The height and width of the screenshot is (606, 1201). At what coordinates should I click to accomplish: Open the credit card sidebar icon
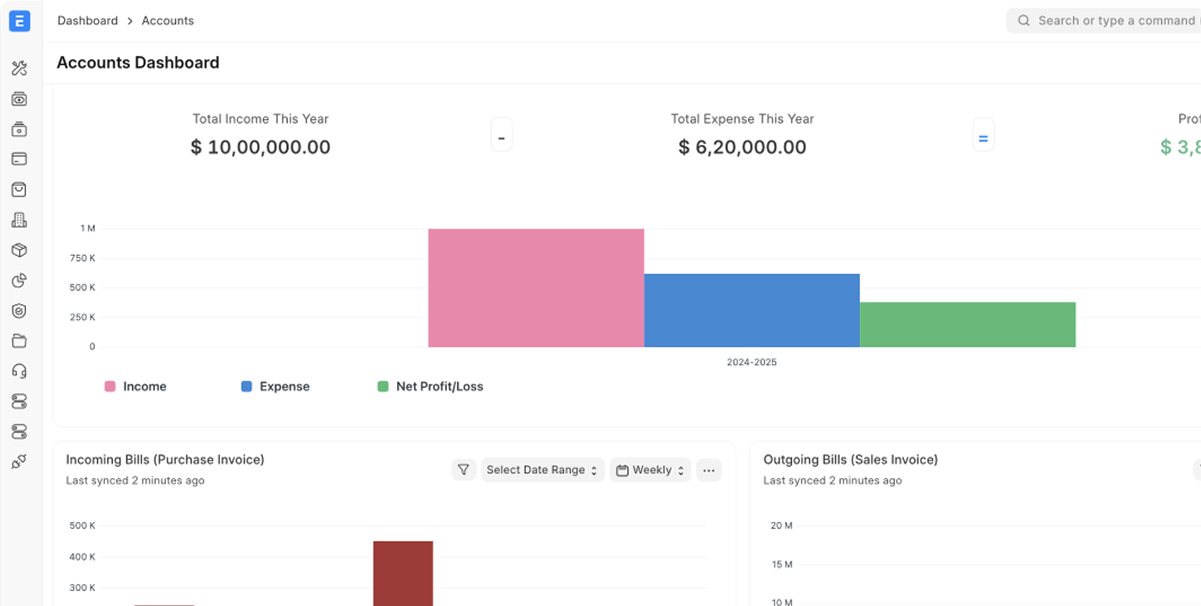(19, 159)
